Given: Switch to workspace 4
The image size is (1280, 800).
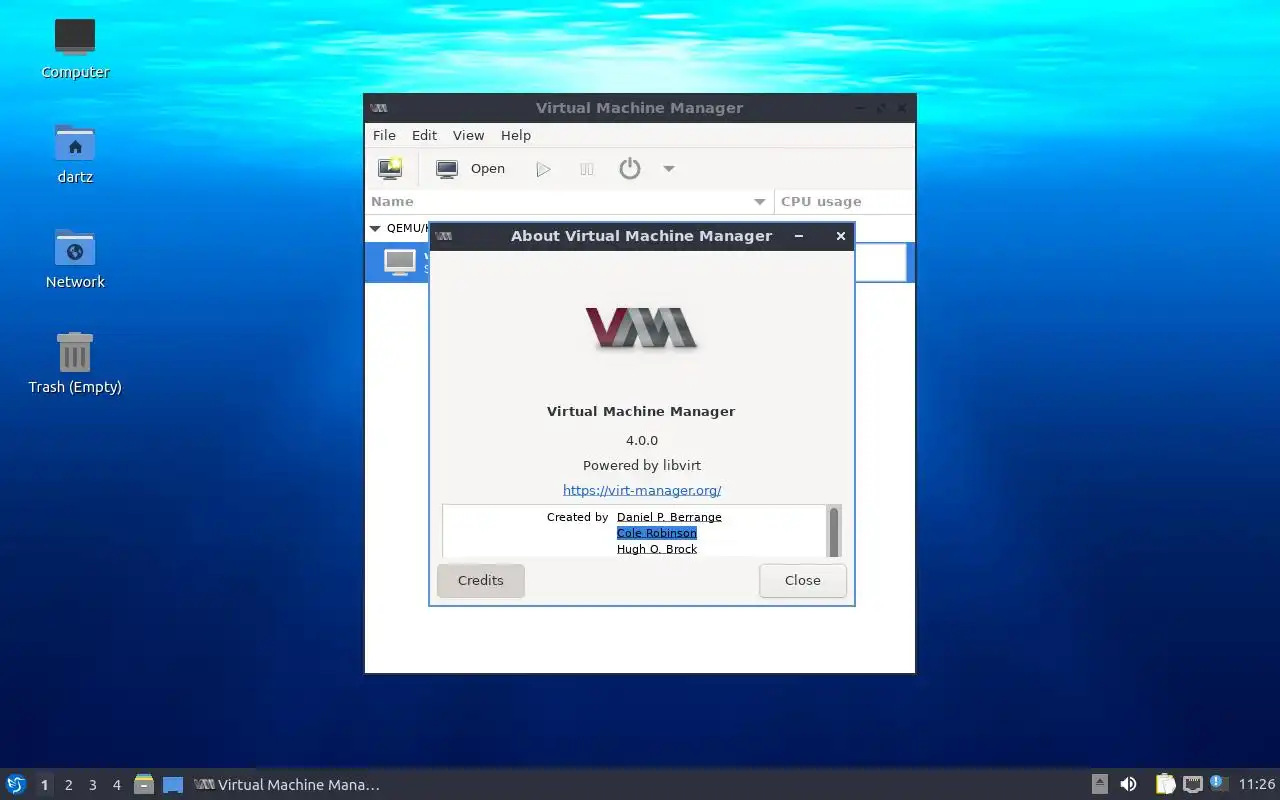Looking at the screenshot, I should click(x=116, y=785).
